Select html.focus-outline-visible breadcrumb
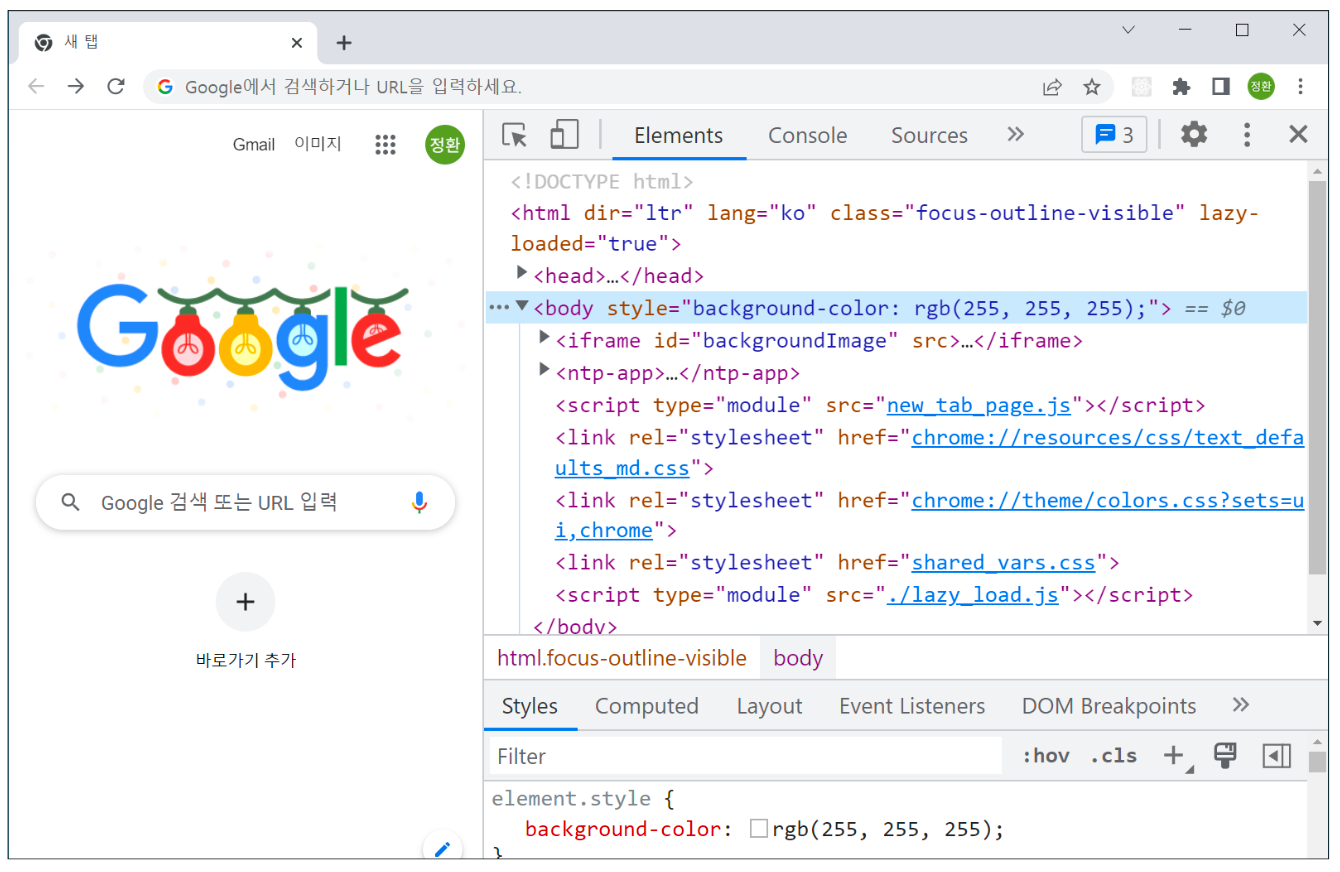The height and width of the screenshot is (872, 1340). (622, 658)
